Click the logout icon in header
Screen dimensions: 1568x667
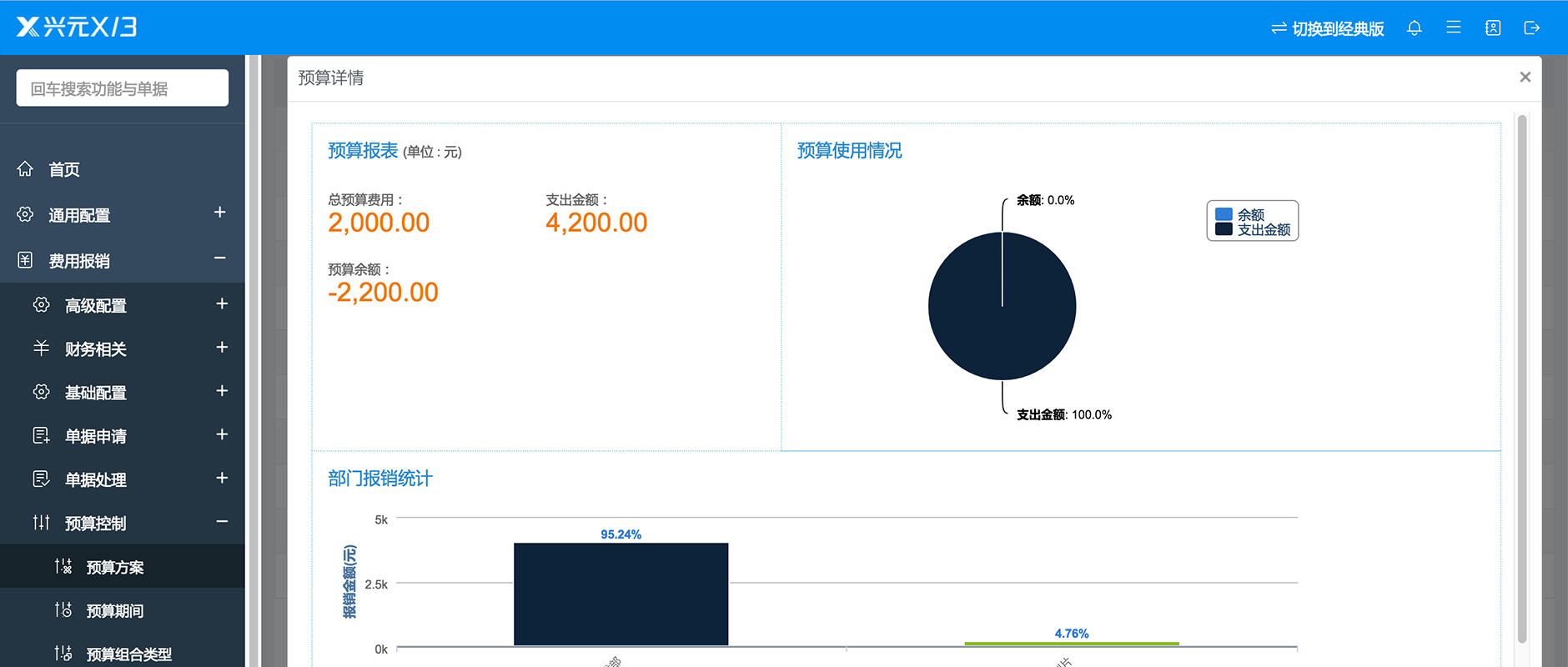[1532, 28]
